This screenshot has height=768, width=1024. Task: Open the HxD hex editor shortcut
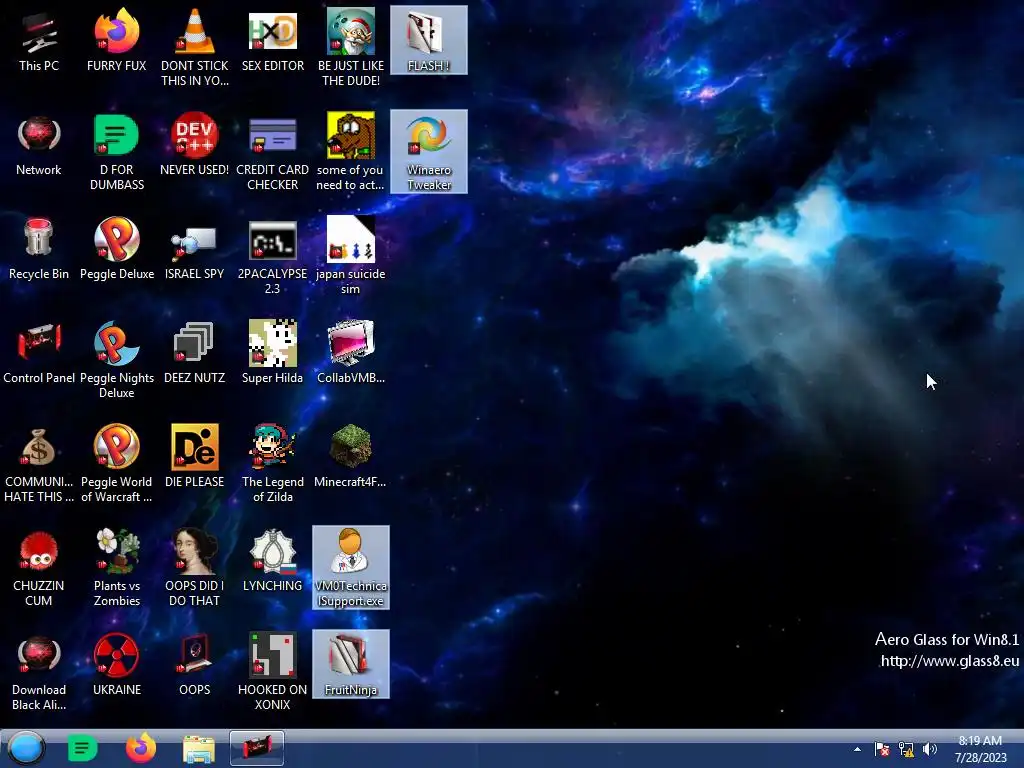pyautogui.click(x=272, y=40)
